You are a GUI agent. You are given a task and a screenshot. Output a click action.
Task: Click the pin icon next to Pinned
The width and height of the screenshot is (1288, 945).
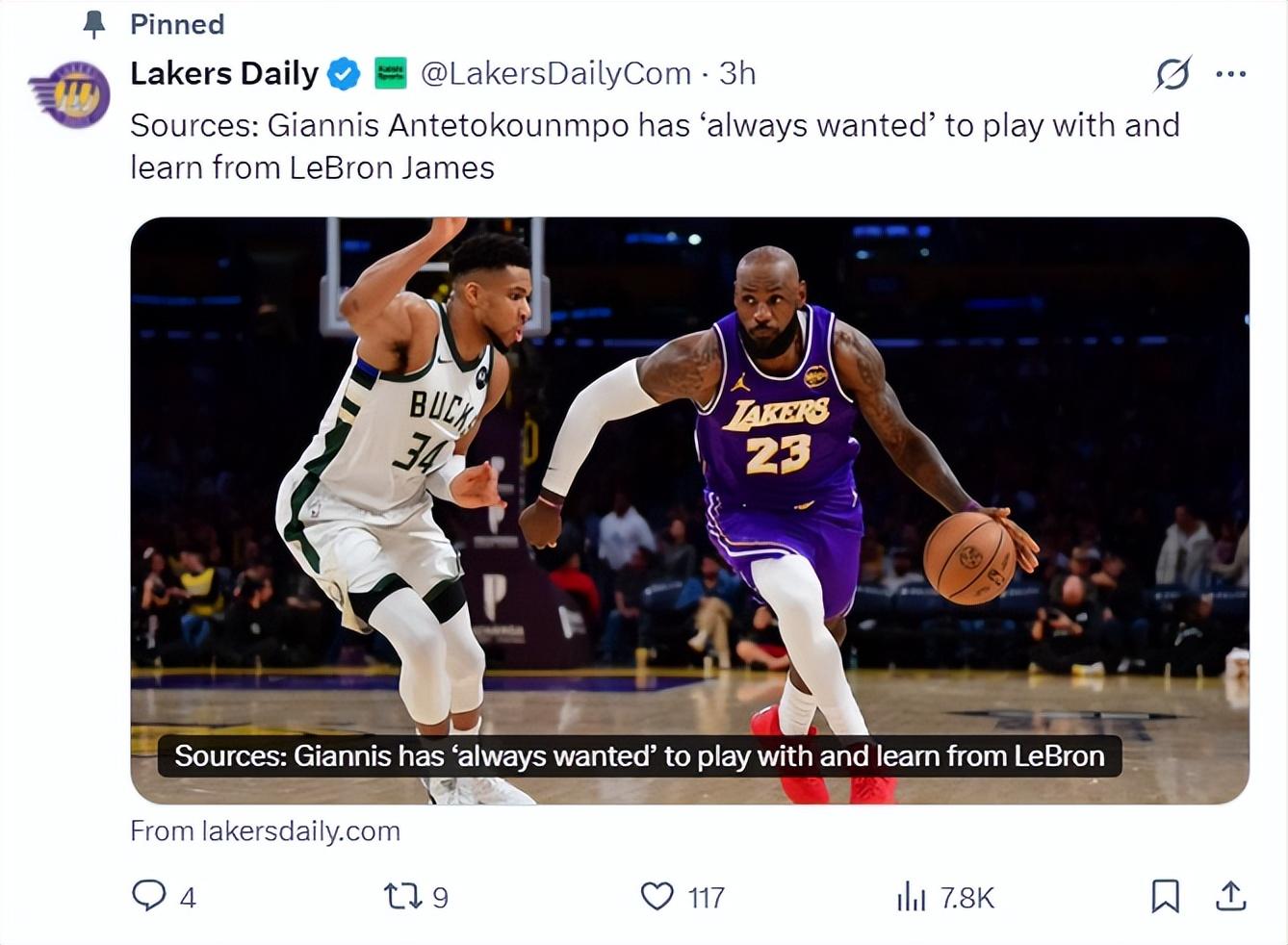pyautogui.click(x=94, y=24)
